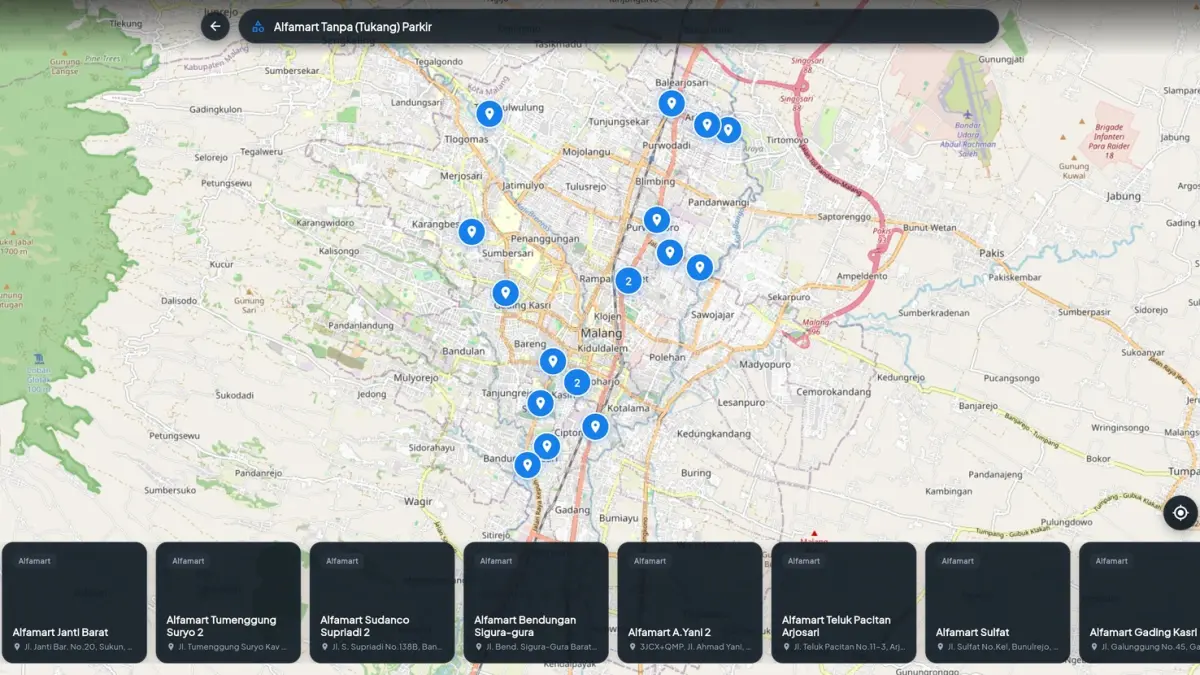Click location pin icon in Bendungan Sigura-gura card

point(479,647)
